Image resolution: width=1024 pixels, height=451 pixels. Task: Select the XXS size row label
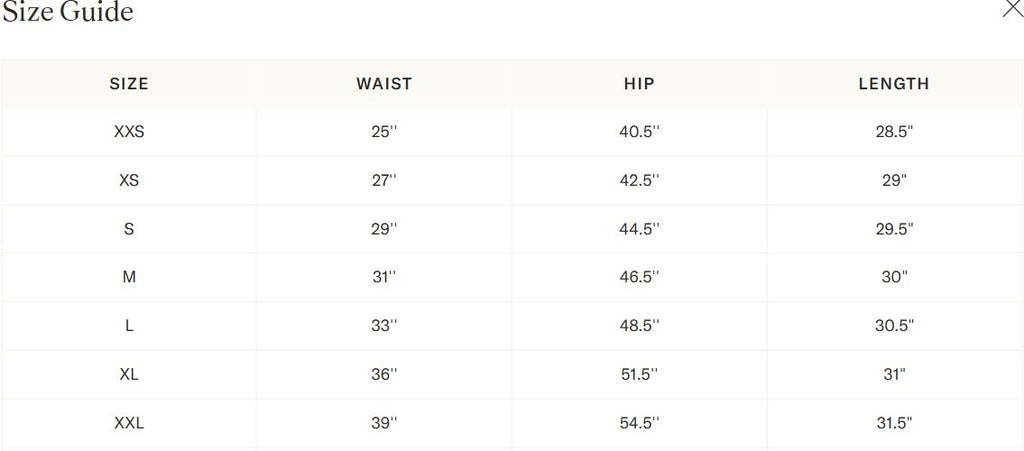(x=129, y=132)
